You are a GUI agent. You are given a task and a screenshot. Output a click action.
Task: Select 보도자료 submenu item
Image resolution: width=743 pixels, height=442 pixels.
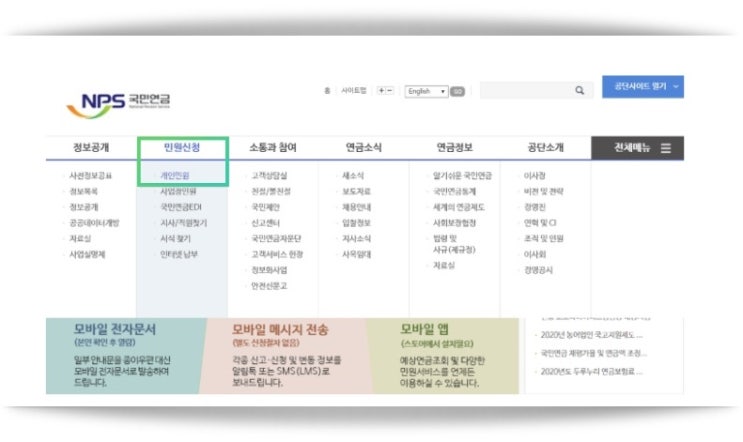tap(356, 191)
